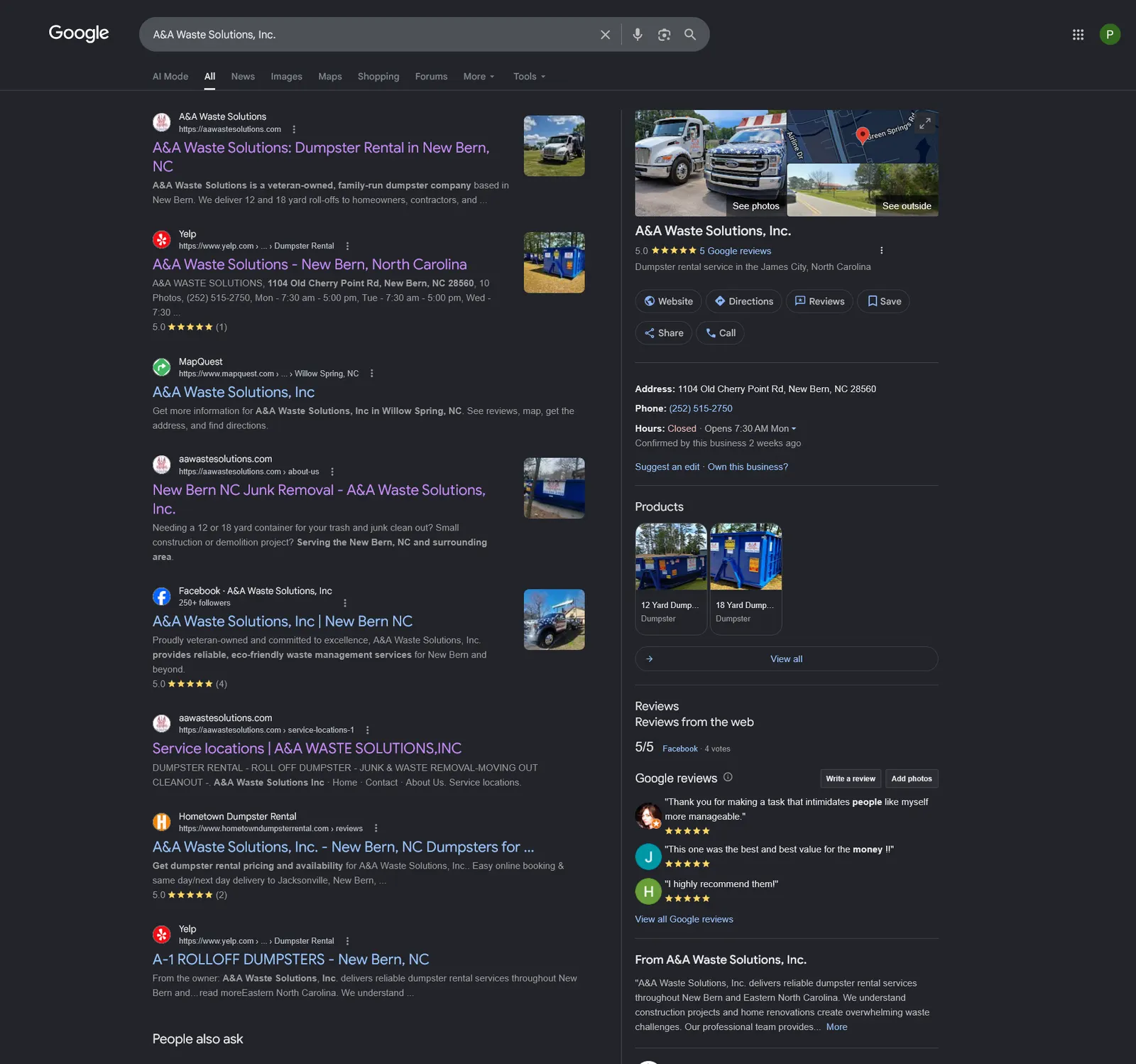The width and height of the screenshot is (1136, 1064).
Task: Get Directions to A&A Waste Solutions
Action: coord(743,301)
